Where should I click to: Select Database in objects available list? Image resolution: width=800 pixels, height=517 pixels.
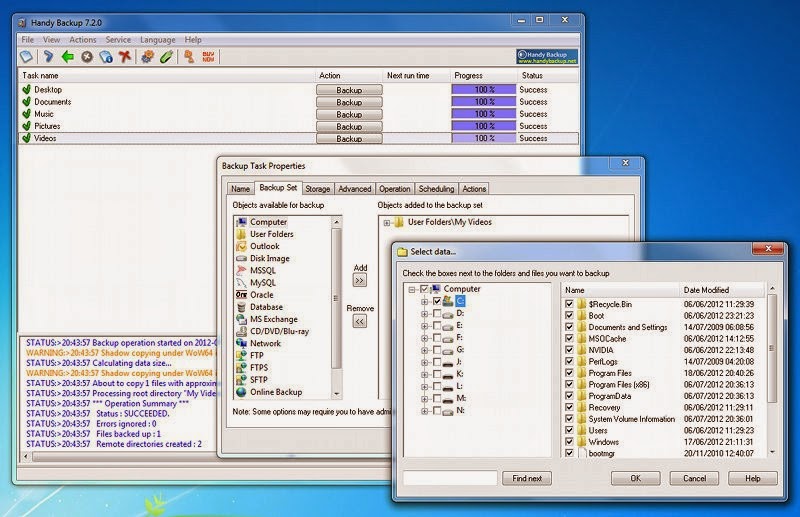pyautogui.click(x=266, y=307)
